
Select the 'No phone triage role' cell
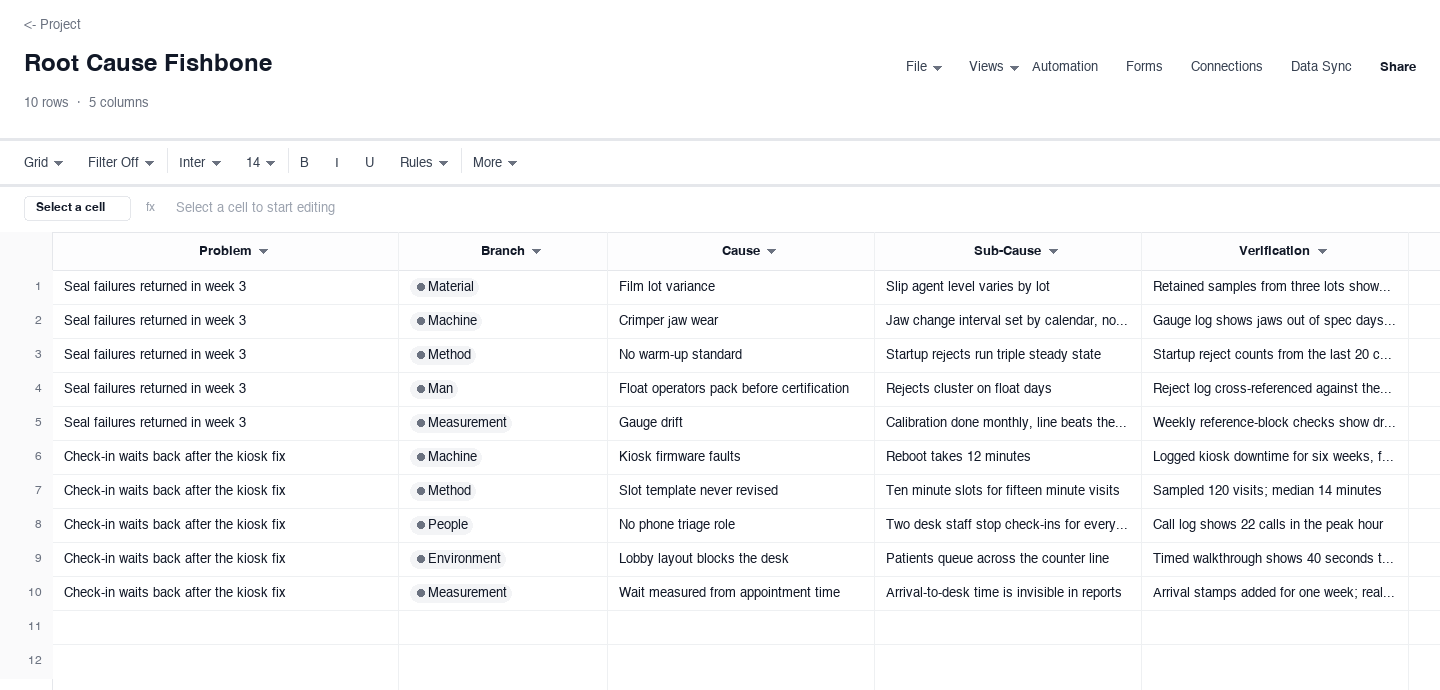coord(741,525)
